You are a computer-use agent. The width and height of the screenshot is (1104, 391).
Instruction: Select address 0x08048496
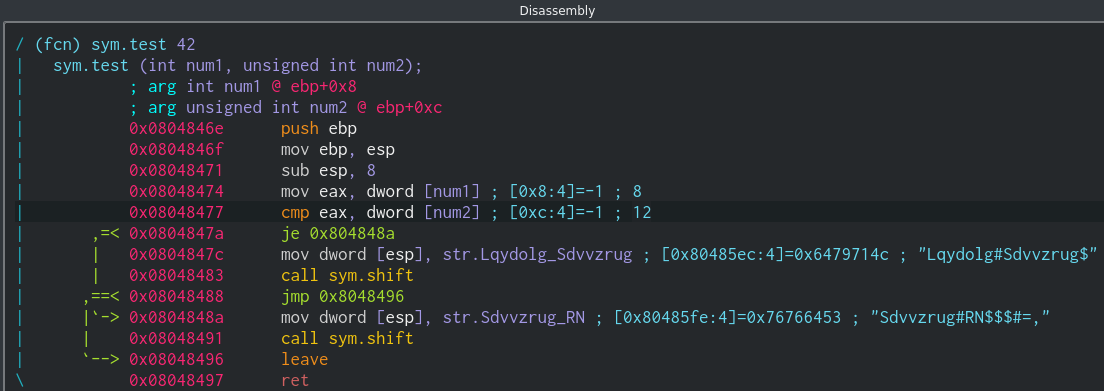click(176, 359)
